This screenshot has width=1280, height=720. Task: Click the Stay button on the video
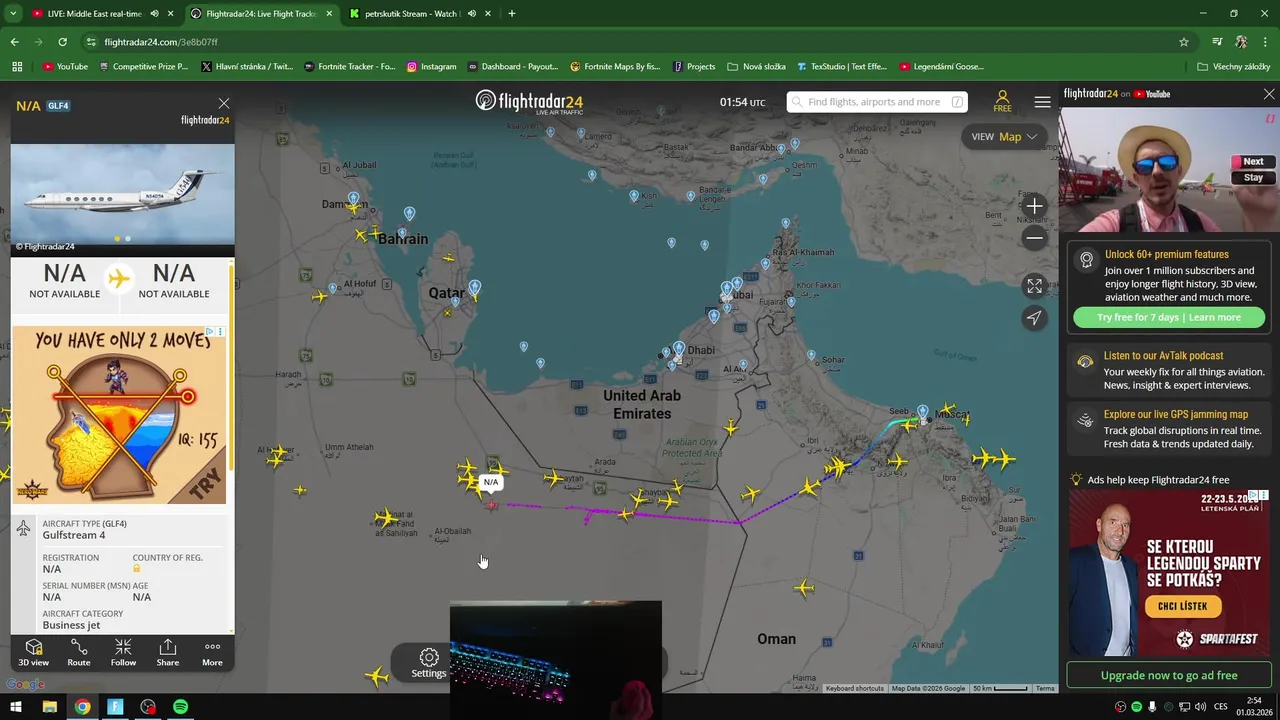tap(1253, 177)
